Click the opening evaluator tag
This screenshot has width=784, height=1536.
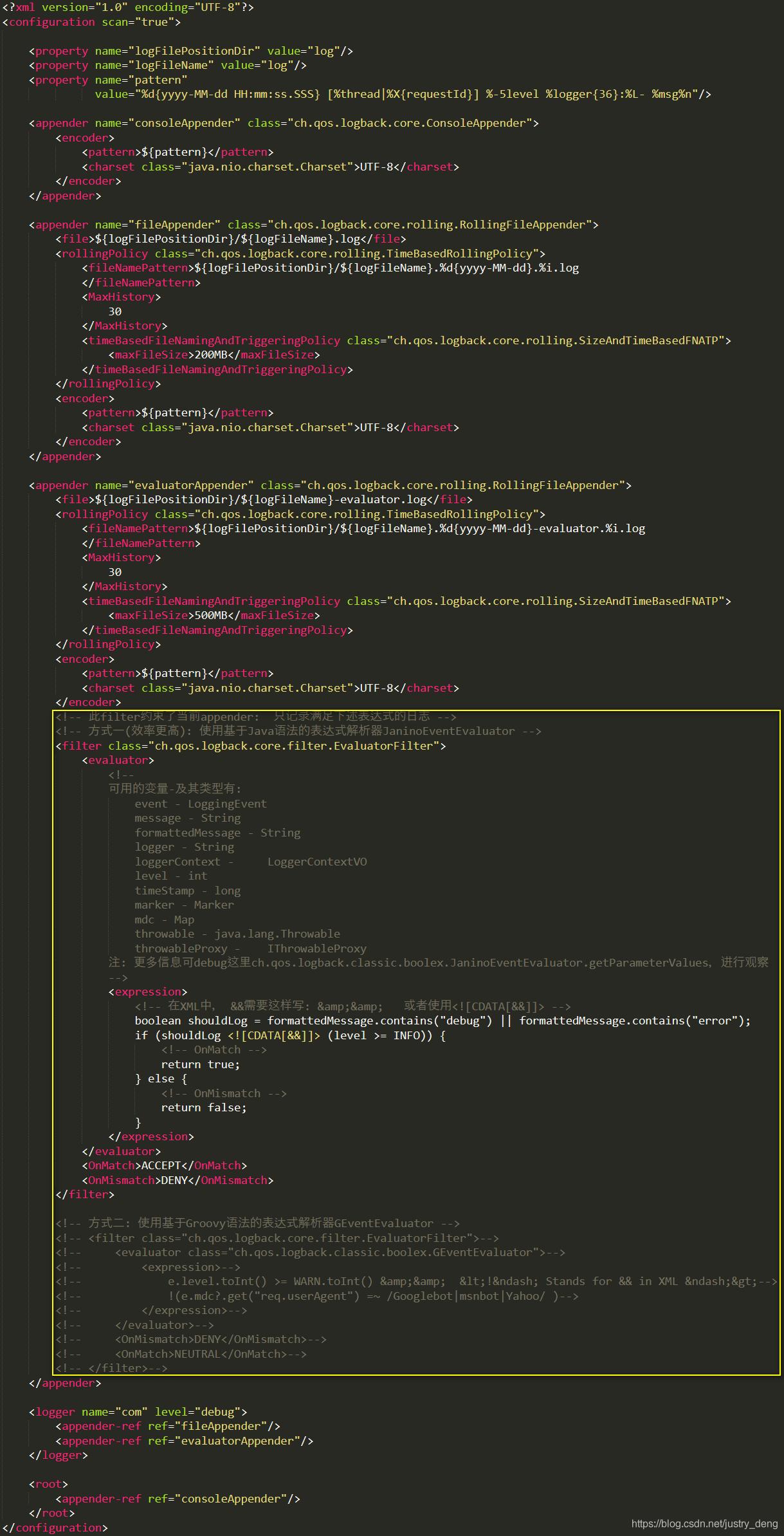click(118, 760)
